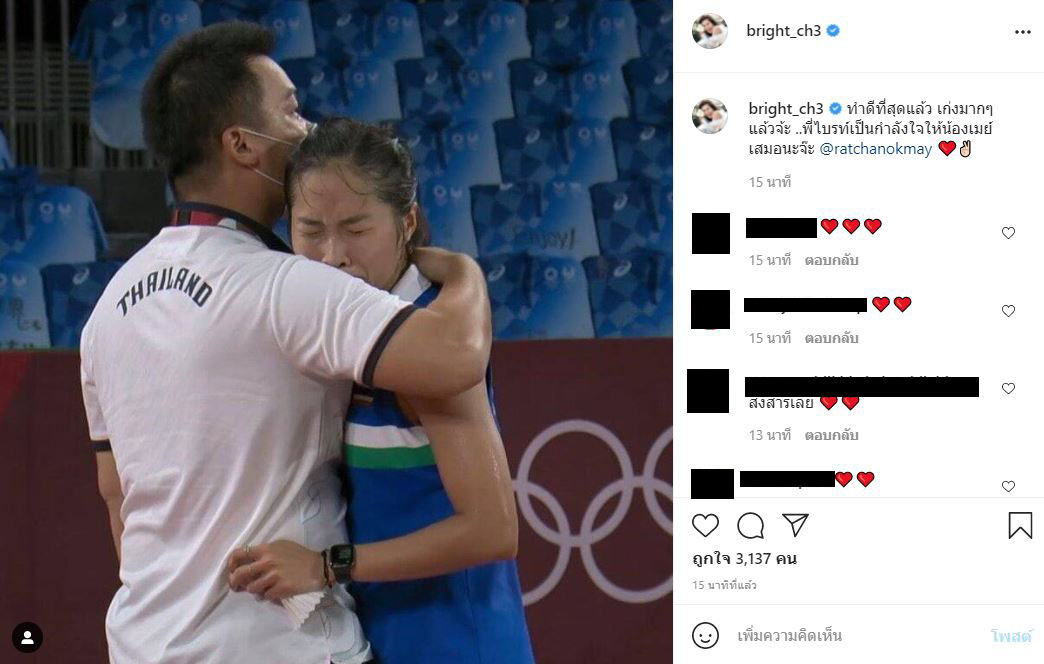Like the second comment
The height and width of the screenshot is (664, 1044).
click(x=1008, y=311)
